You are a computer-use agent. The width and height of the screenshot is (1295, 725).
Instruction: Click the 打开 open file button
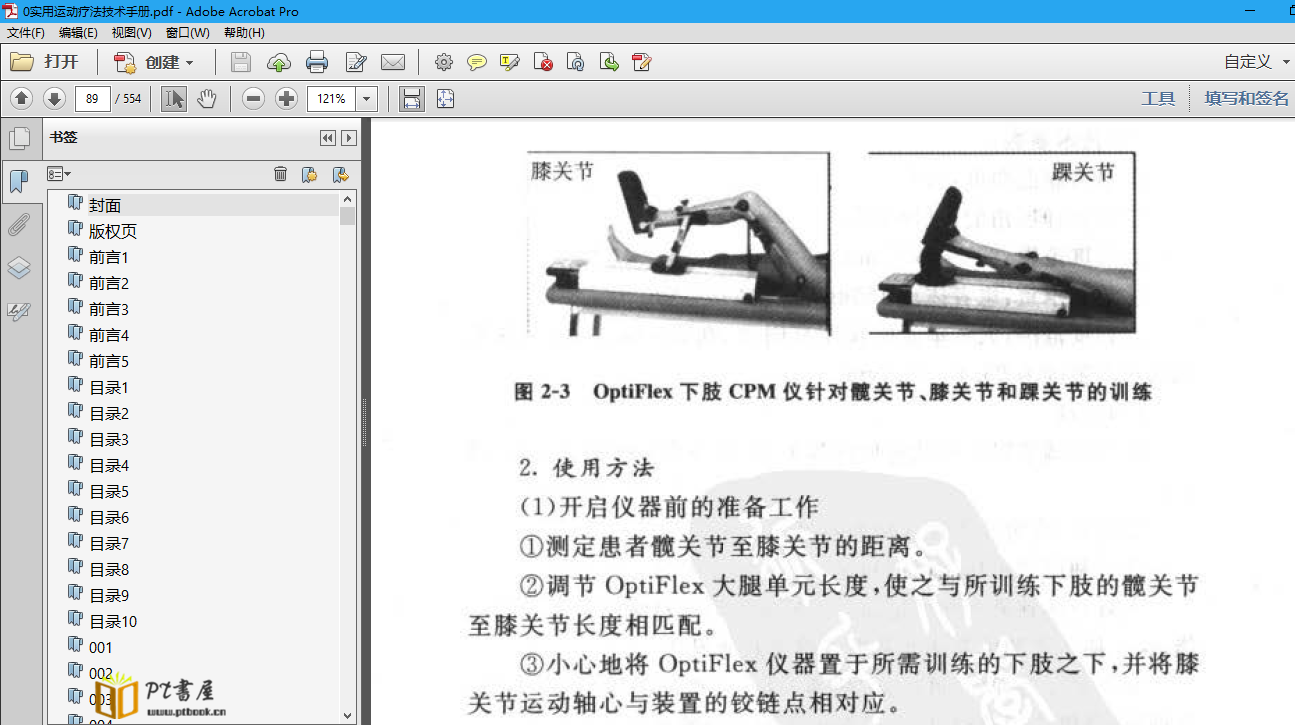pos(45,62)
